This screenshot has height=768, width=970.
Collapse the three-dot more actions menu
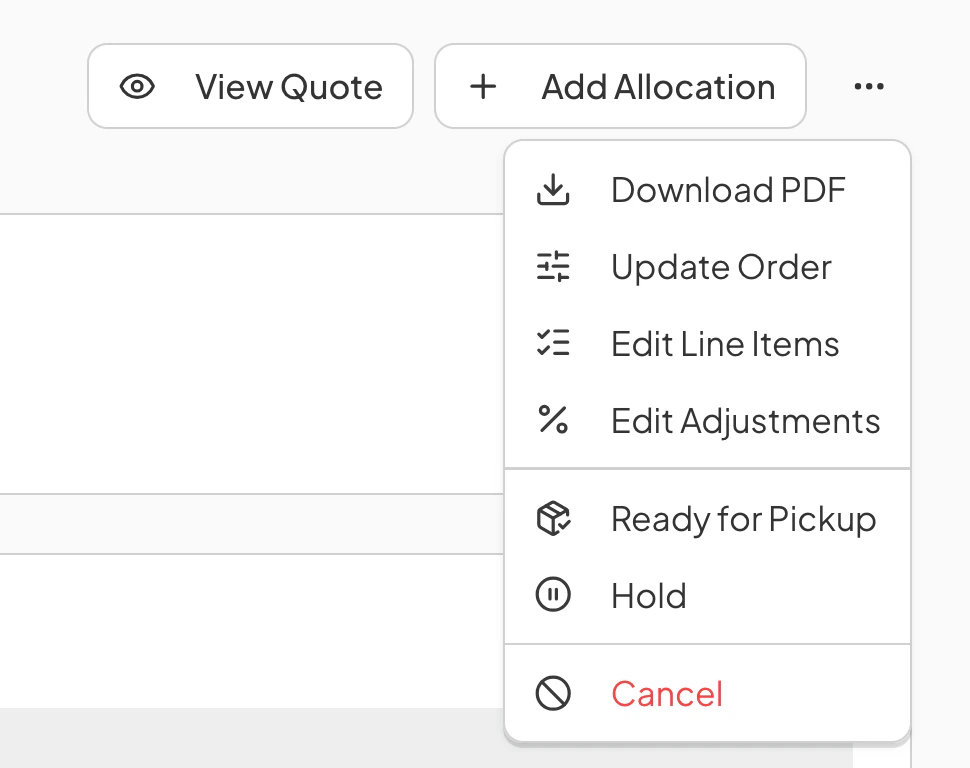tap(869, 87)
